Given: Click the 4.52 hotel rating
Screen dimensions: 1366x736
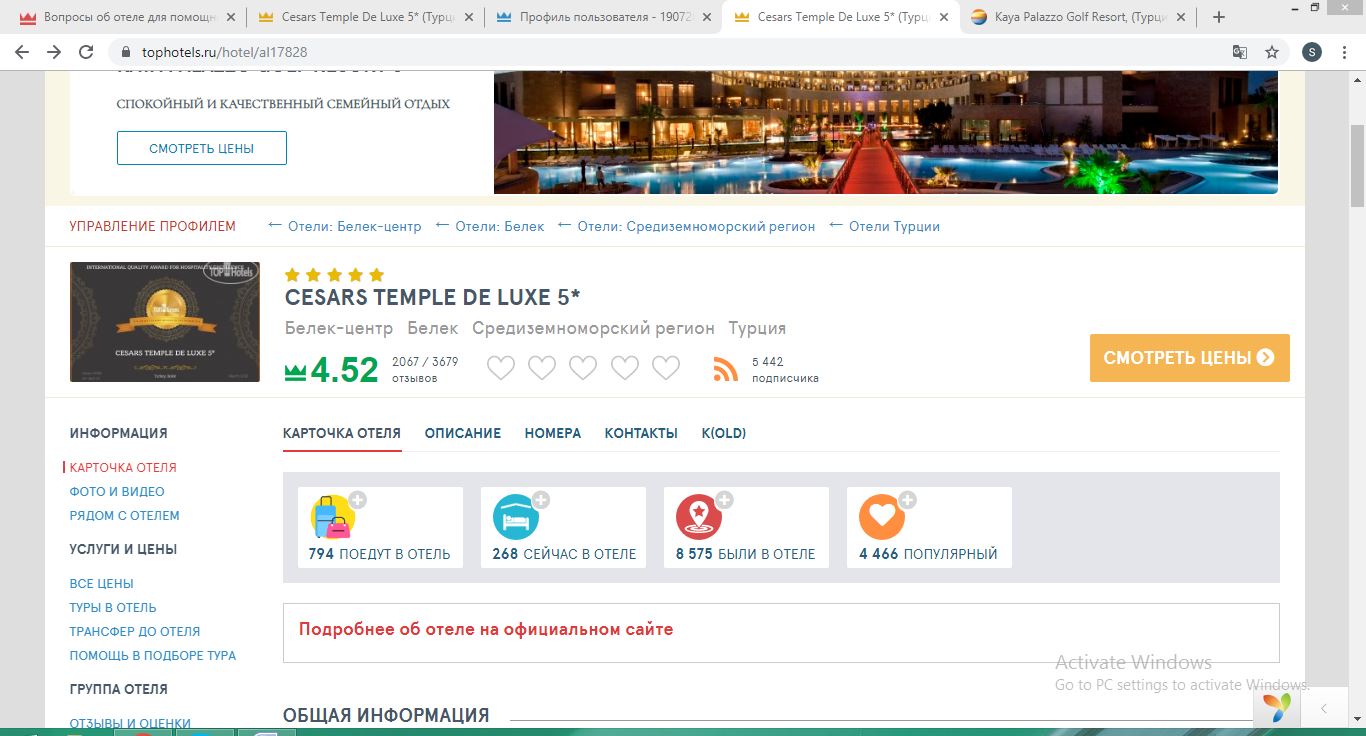Looking at the screenshot, I should [344, 370].
